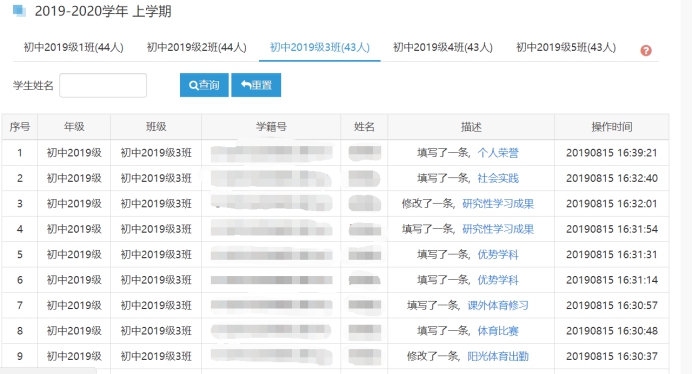Focus the 学生姓名 input field
This screenshot has width=693, height=374.
point(103,85)
